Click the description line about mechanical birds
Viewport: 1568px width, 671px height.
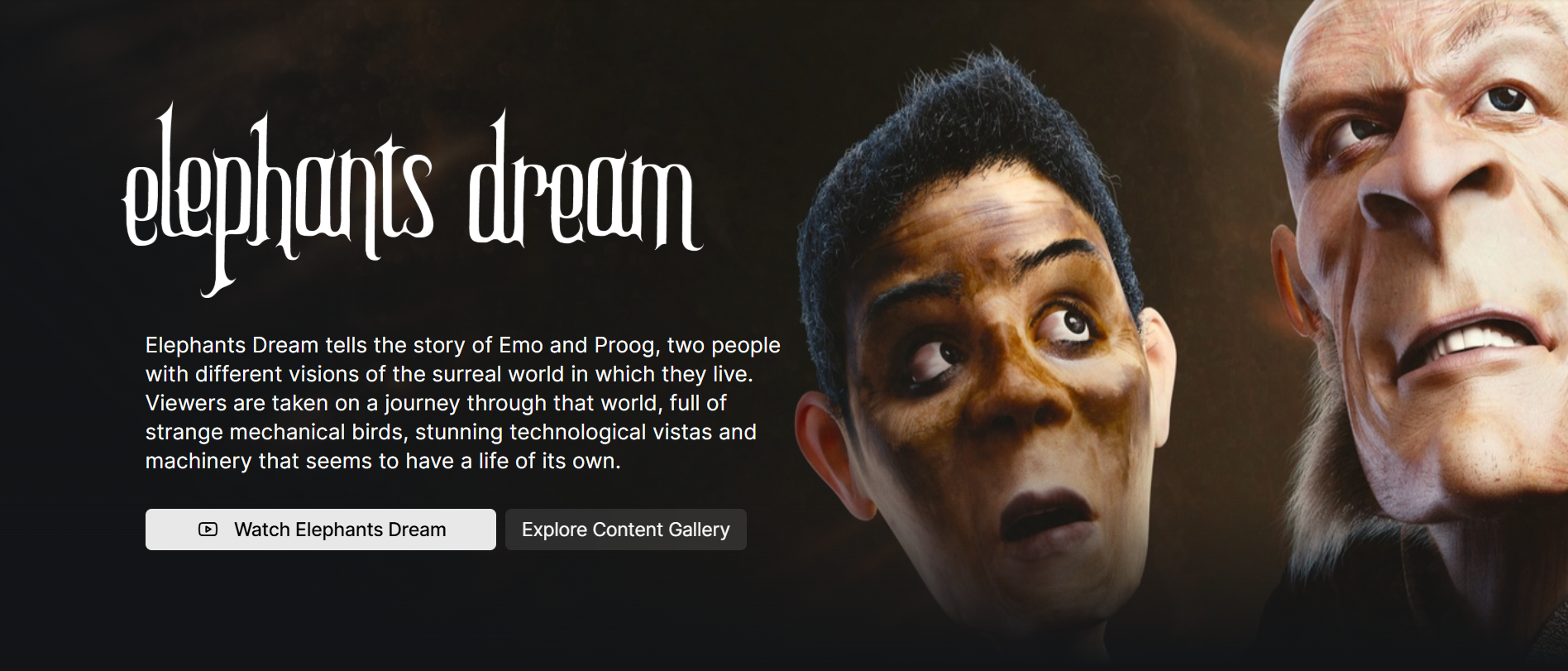coord(451,432)
